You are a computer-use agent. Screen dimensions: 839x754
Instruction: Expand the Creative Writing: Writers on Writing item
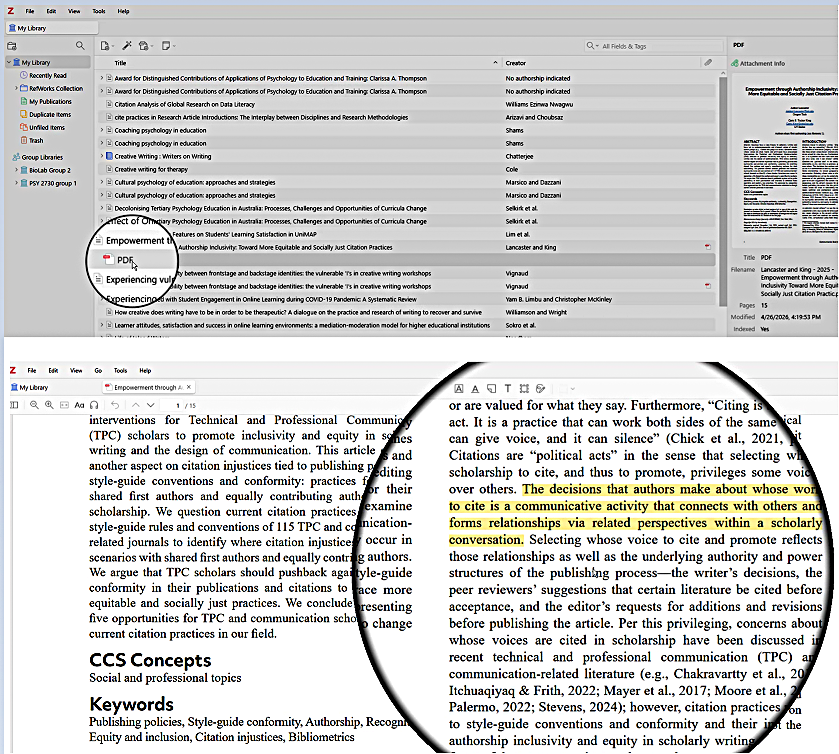pos(100,156)
